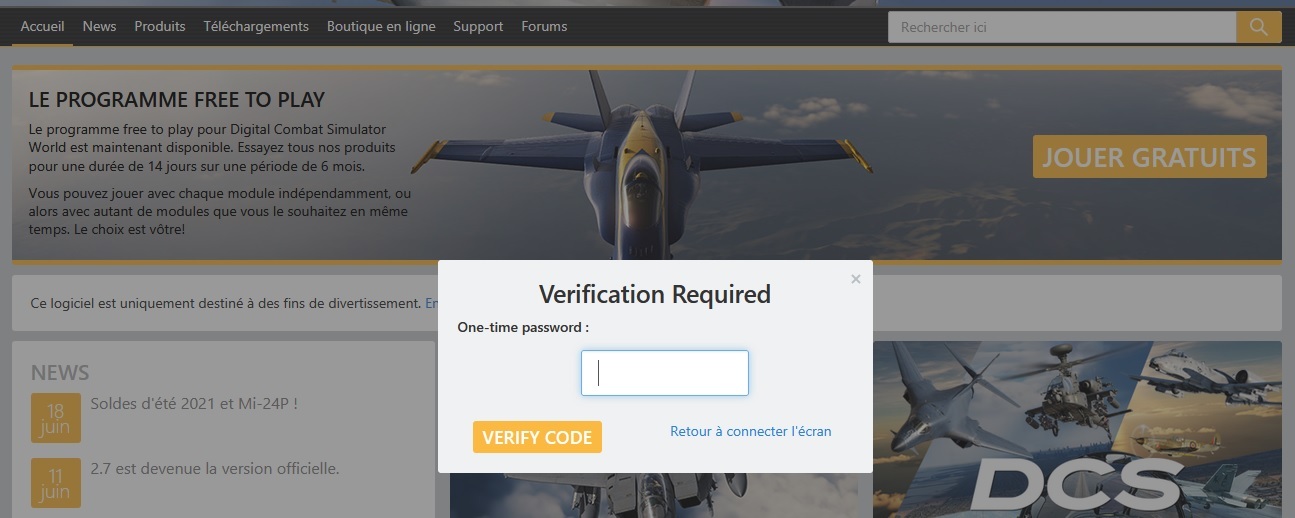Go to the News menu item

pos(100,27)
